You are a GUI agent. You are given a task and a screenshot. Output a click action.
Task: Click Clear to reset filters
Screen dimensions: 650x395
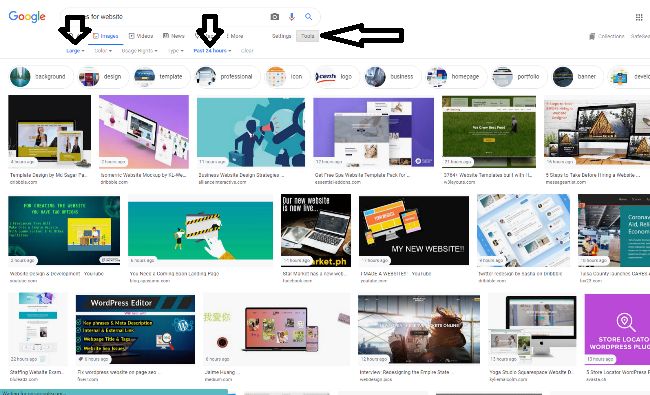tap(247, 51)
